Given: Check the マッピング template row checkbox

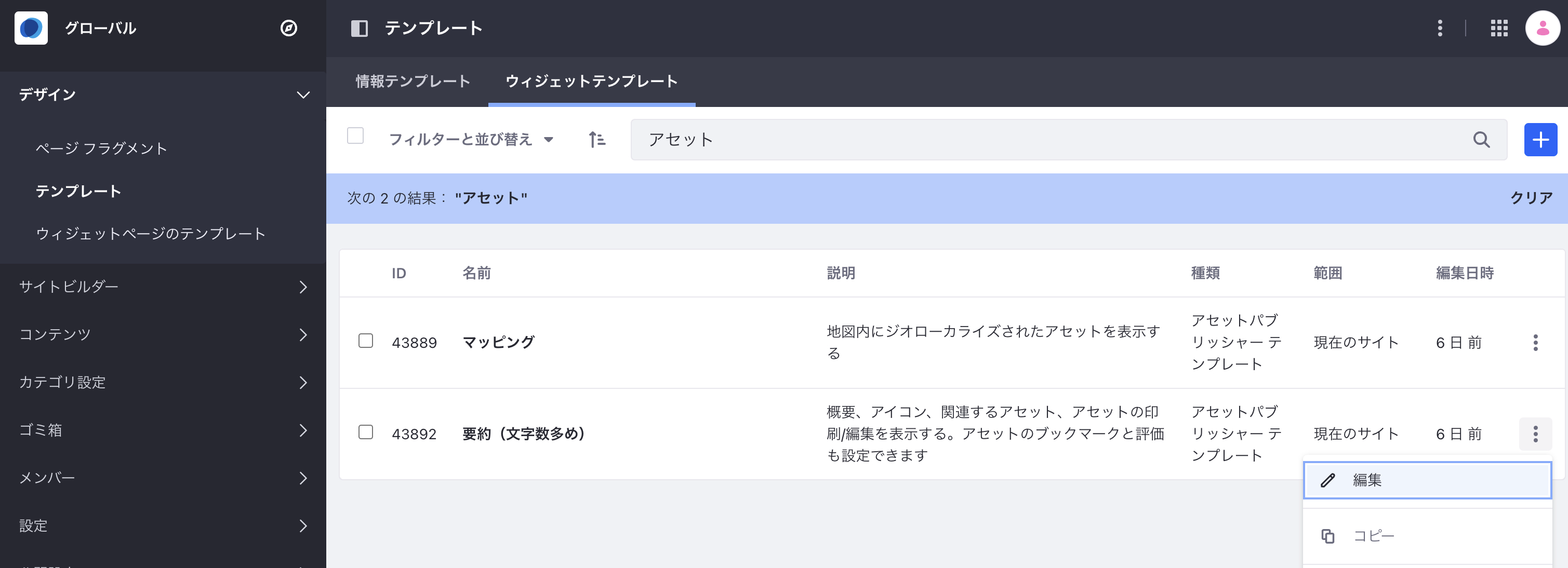Looking at the screenshot, I should [366, 341].
